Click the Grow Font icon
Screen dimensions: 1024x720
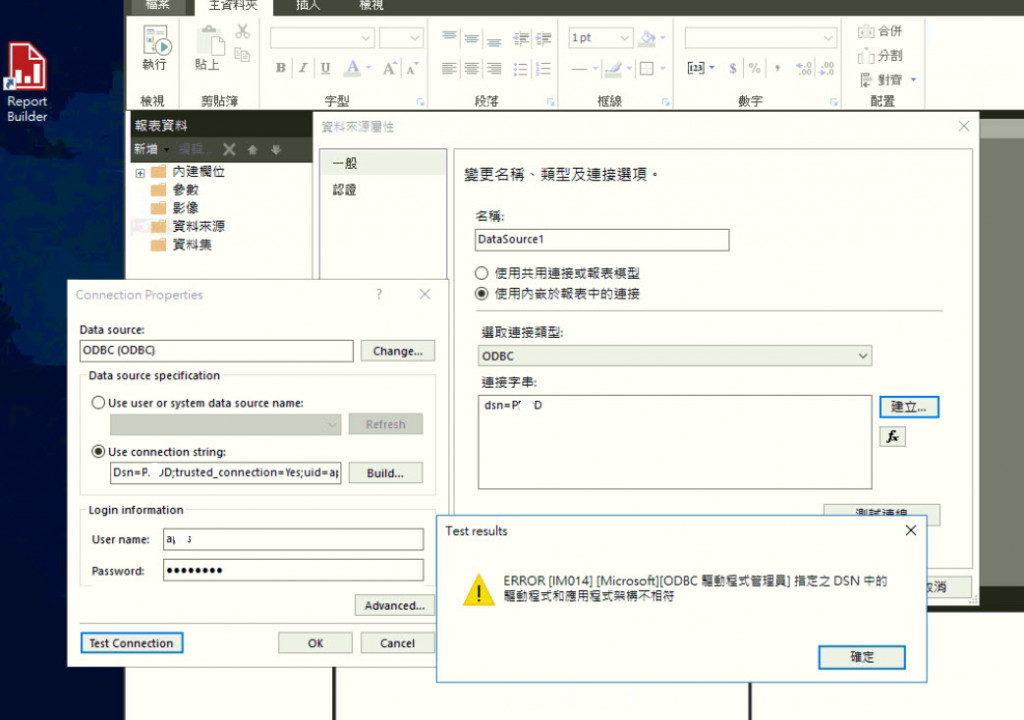[x=390, y=68]
